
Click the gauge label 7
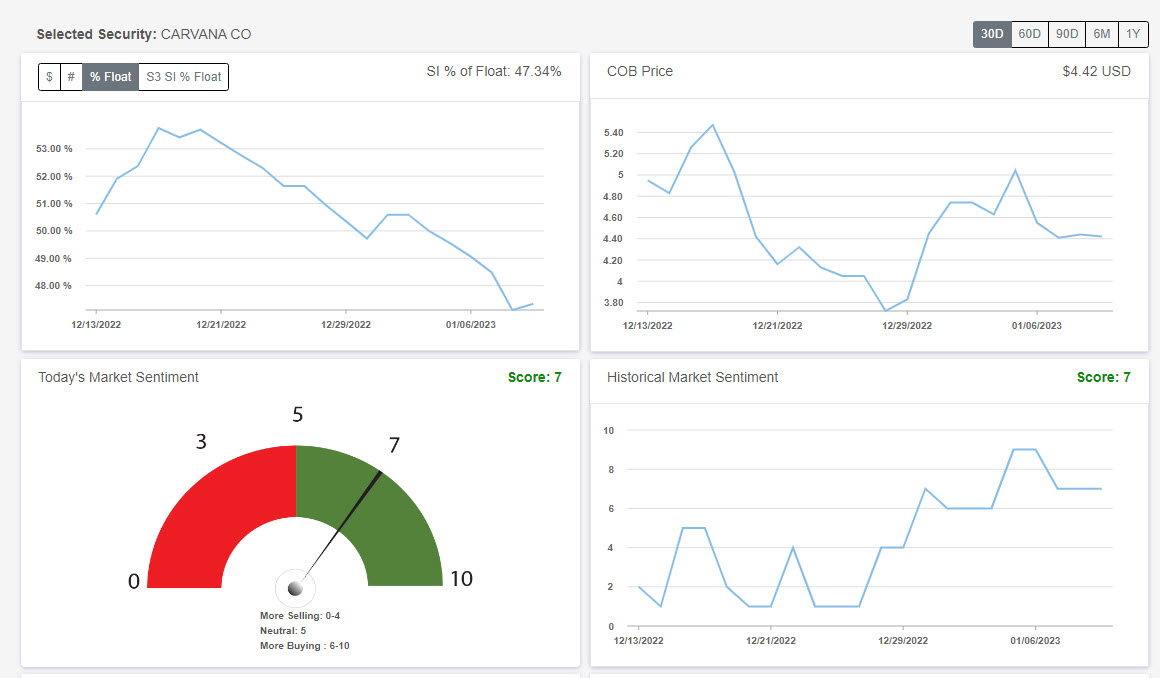click(x=394, y=445)
